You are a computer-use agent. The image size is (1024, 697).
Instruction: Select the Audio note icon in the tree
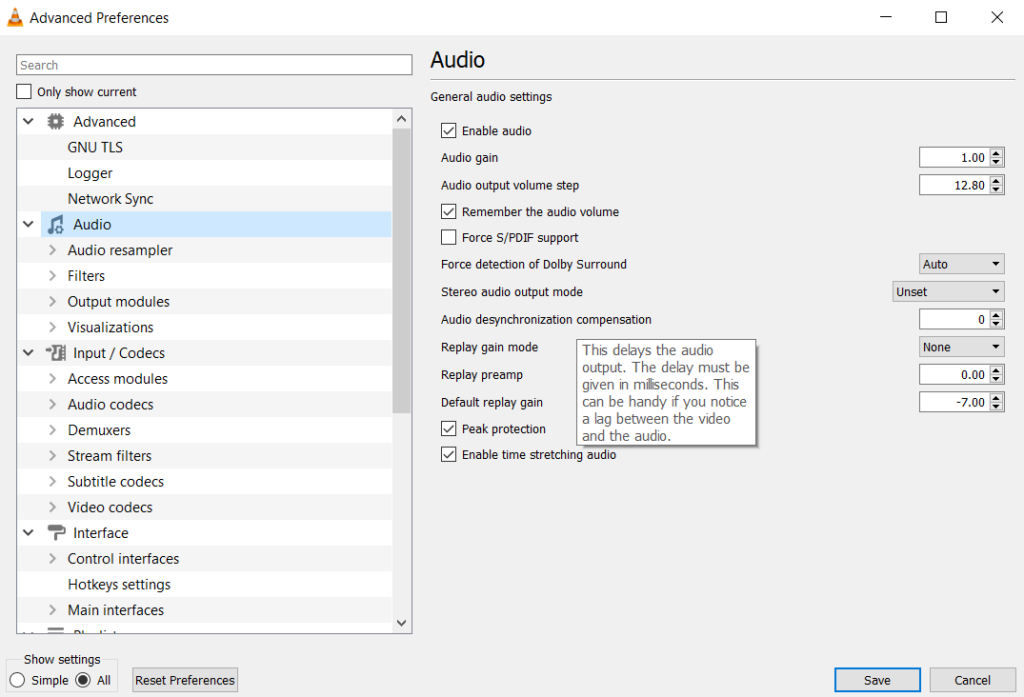55,224
